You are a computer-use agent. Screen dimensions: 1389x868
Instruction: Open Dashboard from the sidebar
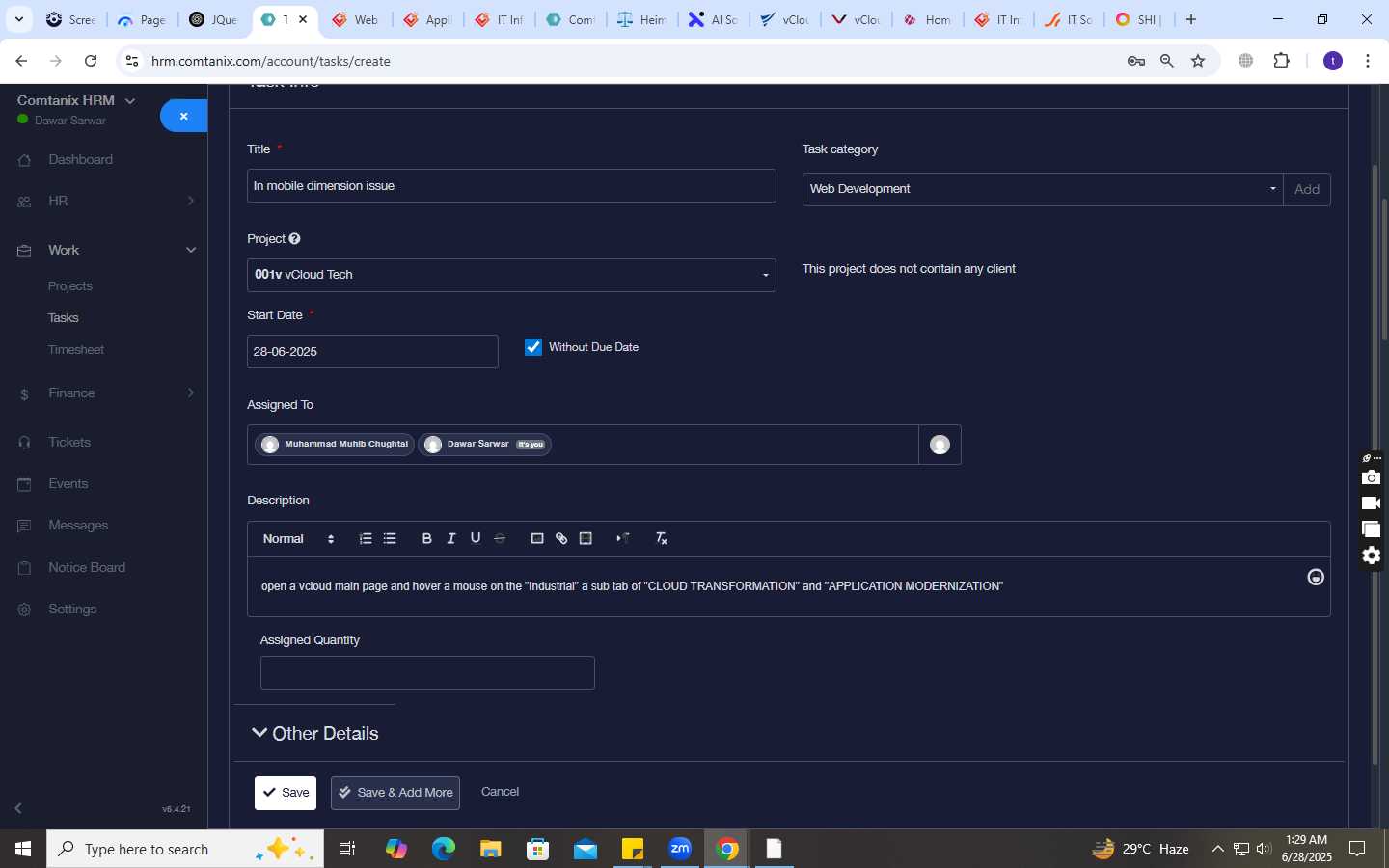[80, 159]
